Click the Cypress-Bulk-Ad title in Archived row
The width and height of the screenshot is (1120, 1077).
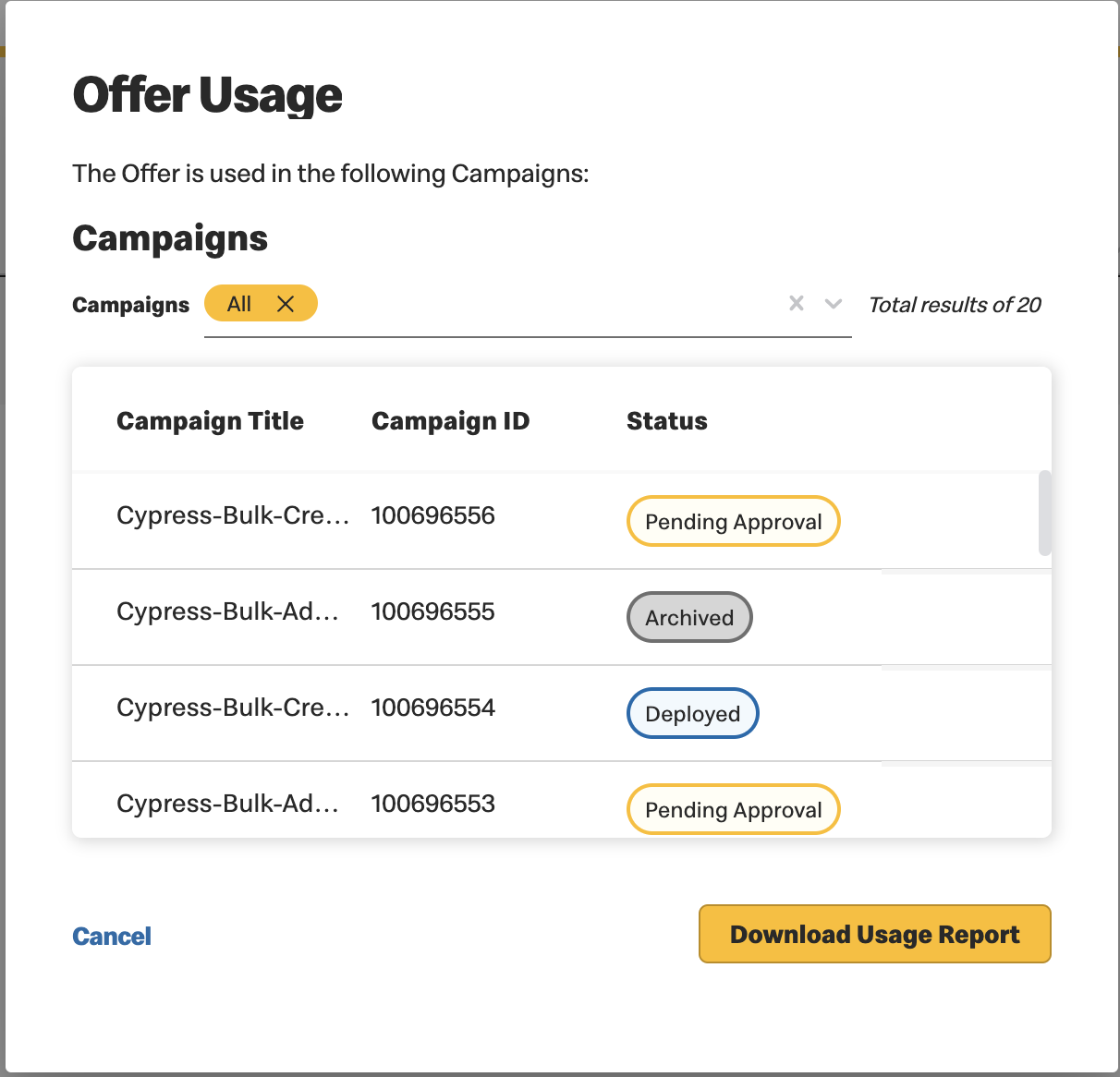click(227, 611)
